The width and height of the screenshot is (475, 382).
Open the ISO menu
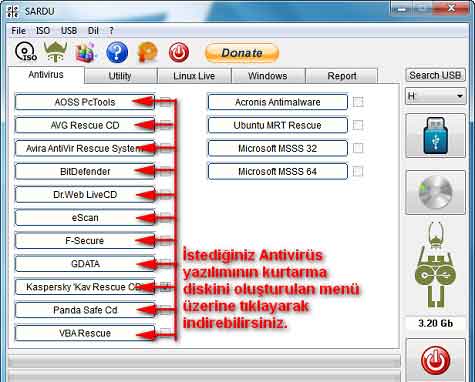pyautogui.click(x=43, y=31)
